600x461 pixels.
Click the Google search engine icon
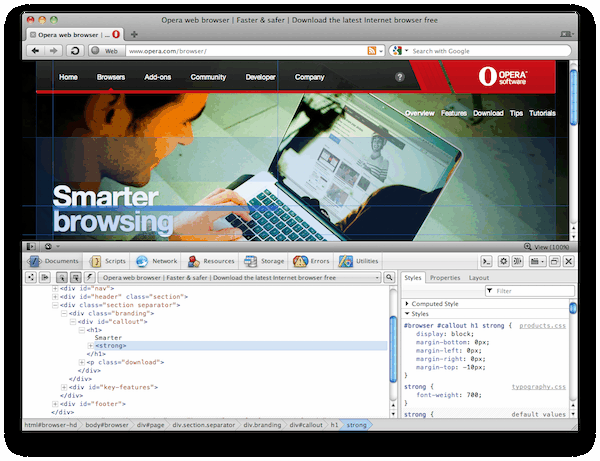click(x=397, y=50)
